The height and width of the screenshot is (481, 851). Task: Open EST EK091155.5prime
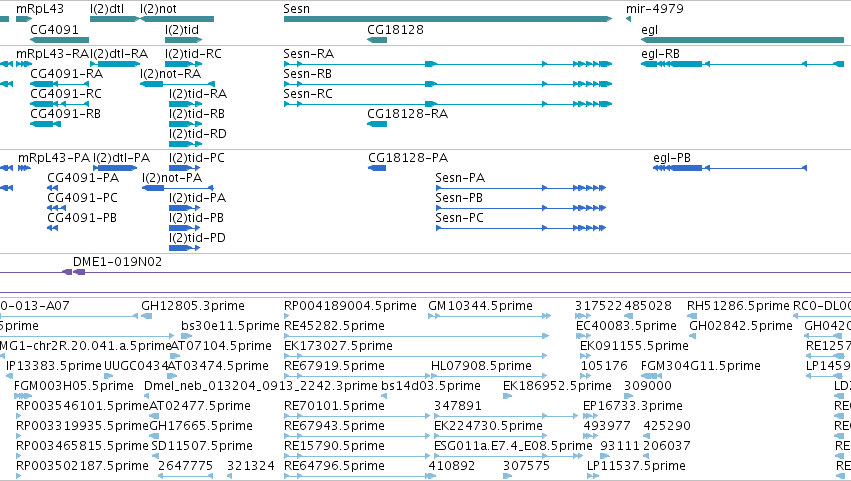pos(634,346)
